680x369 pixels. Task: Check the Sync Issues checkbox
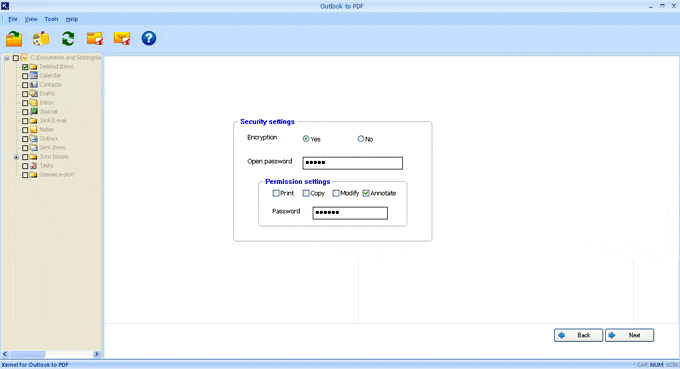click(x=25, y=157)
